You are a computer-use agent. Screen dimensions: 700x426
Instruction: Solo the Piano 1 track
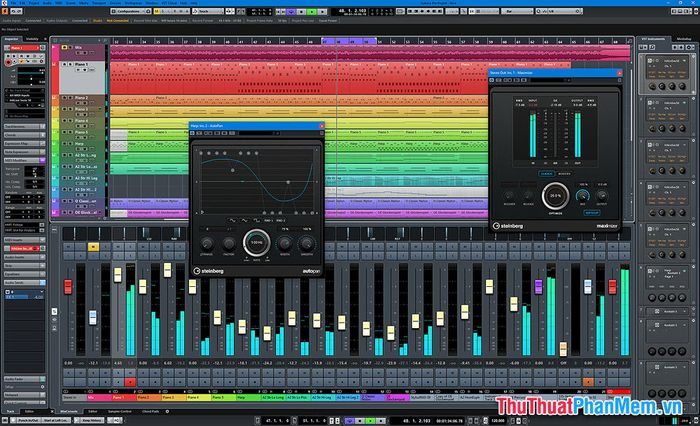point(71,64)
